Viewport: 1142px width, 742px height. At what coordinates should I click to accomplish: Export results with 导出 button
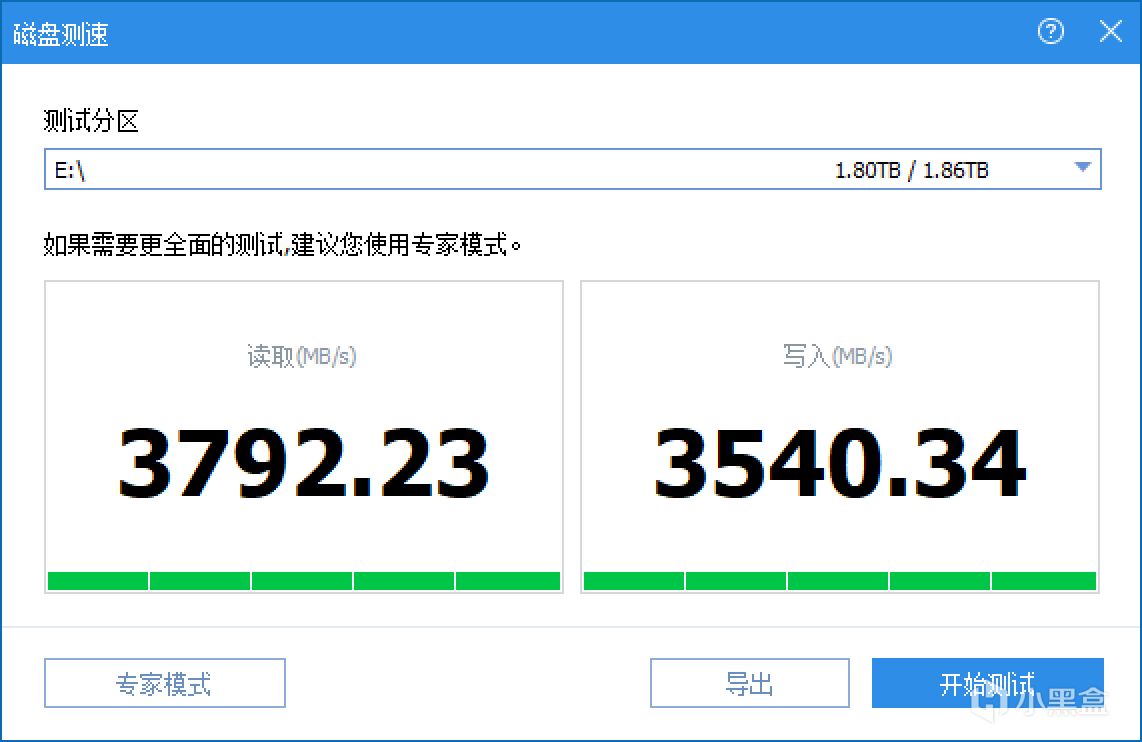(749, 683)
